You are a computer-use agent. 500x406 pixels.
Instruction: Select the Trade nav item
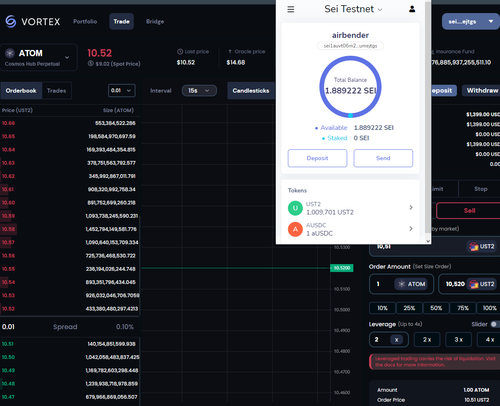click(121, 21)
